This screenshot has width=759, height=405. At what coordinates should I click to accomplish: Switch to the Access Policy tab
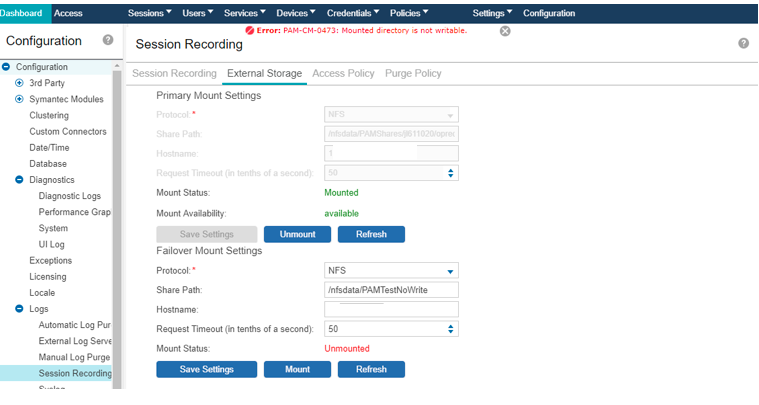[x=343, y=74]
